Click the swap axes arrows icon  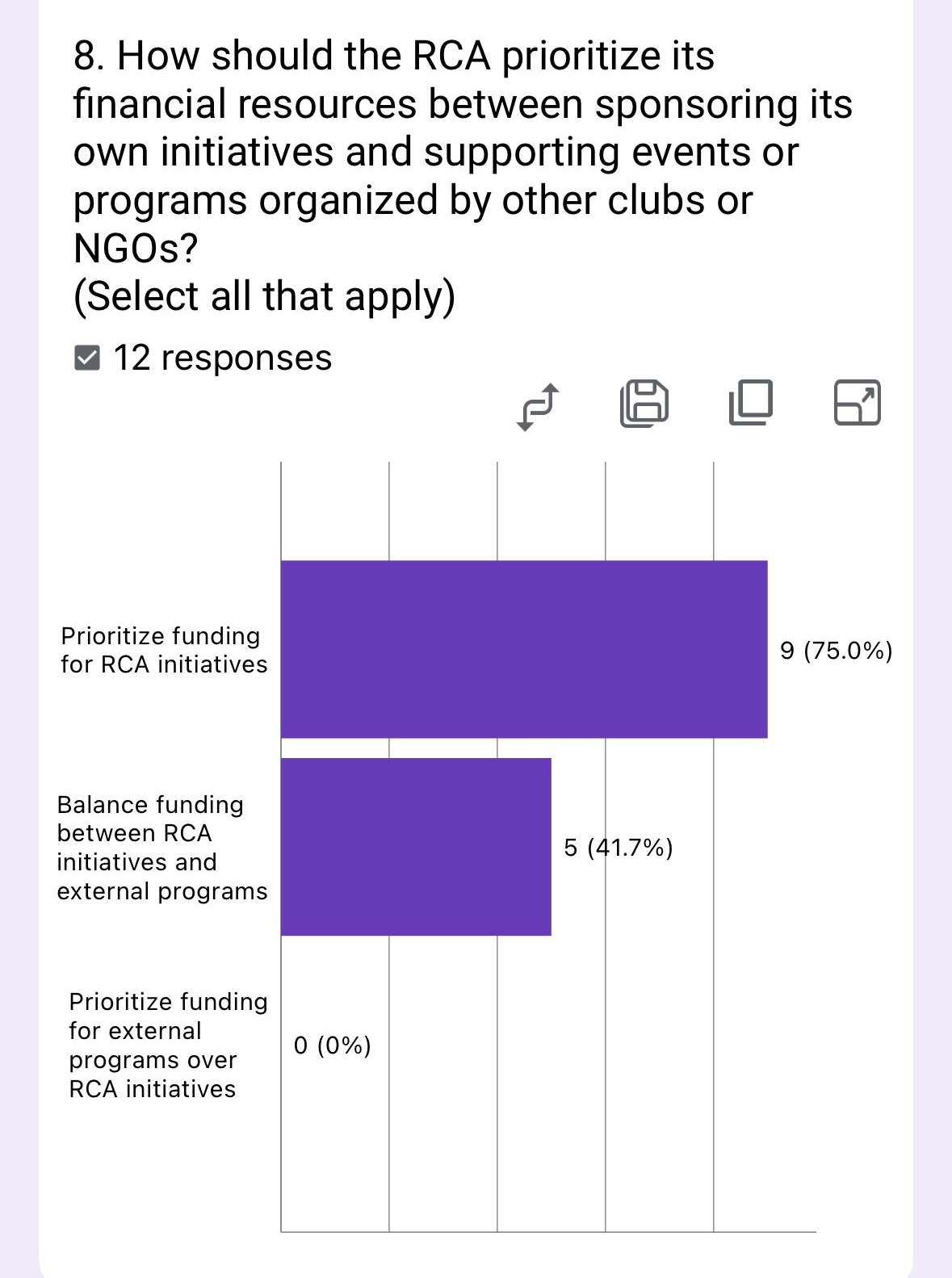pyautogui.click(x=538, y=406)
